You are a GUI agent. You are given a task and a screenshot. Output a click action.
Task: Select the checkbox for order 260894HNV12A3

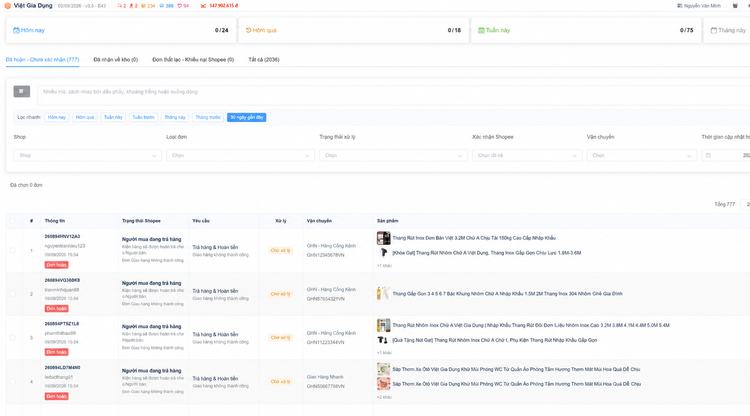tap(12, 251)
